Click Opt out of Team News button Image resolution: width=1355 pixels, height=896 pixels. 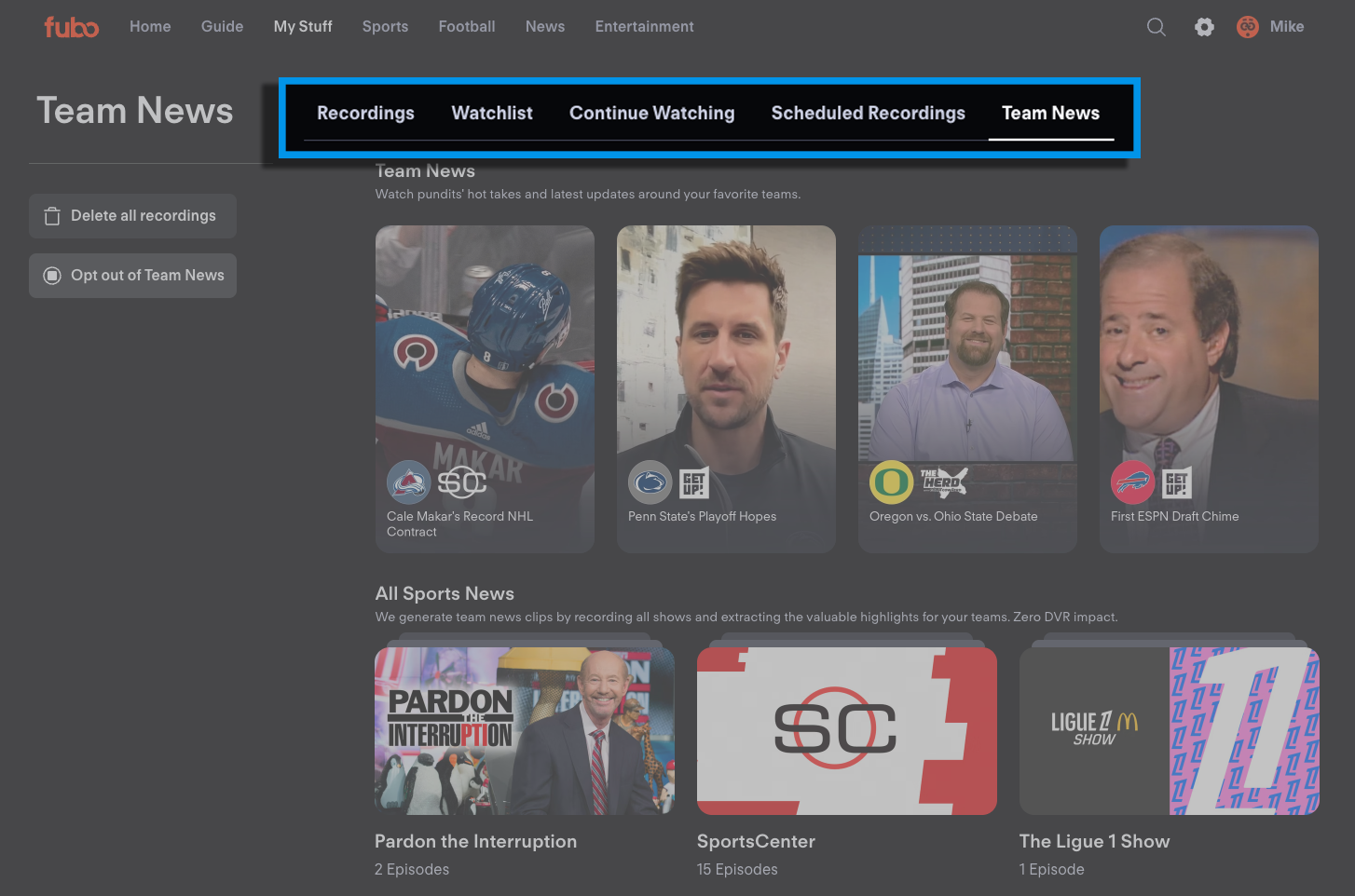(x=132, y=276)
